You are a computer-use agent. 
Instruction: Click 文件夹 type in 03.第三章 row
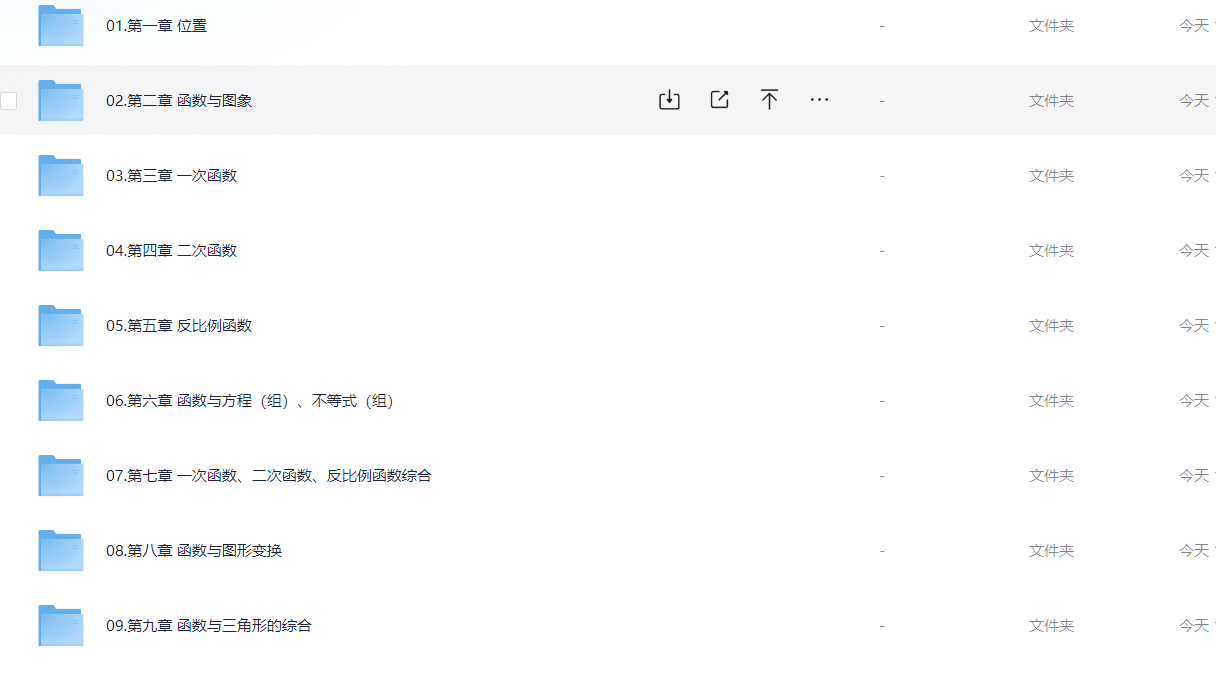point(1052,176)
